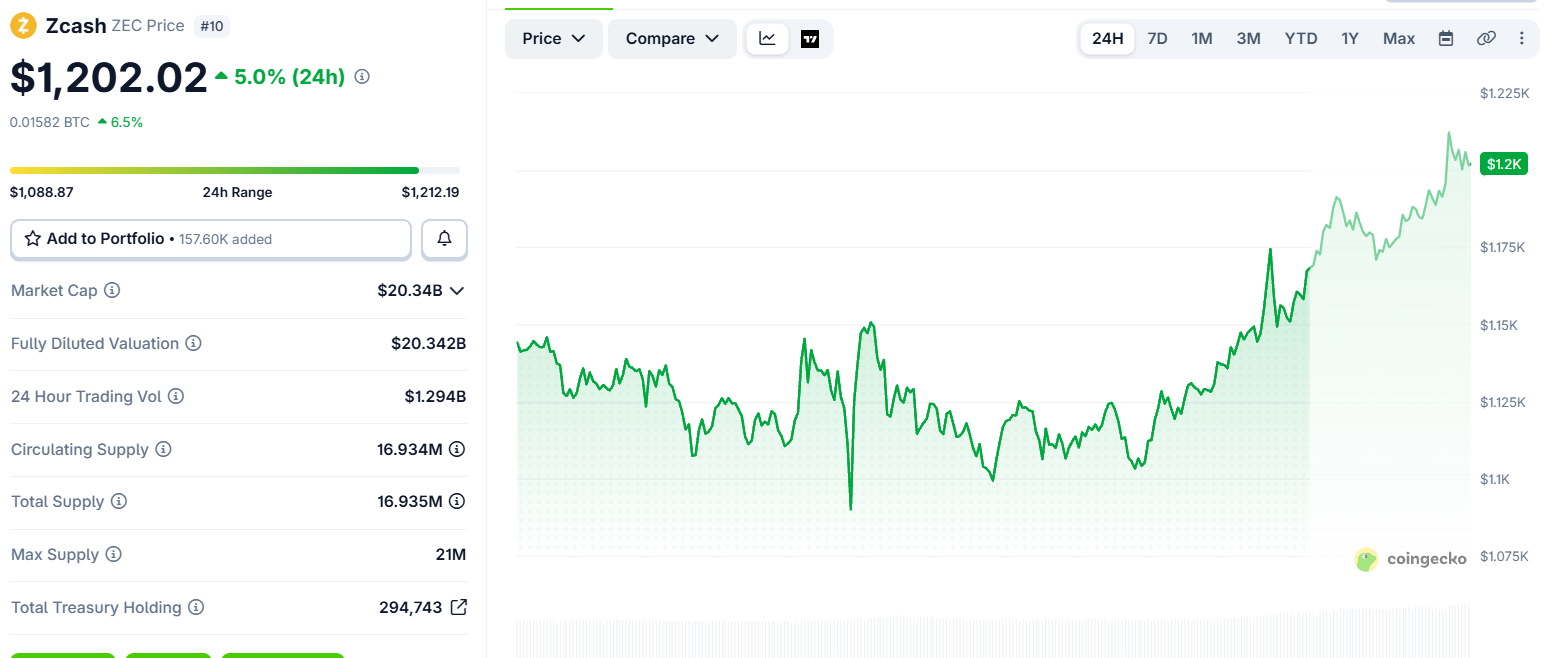
Task: Open external link beside 294,743
Action: click(459, 607)
